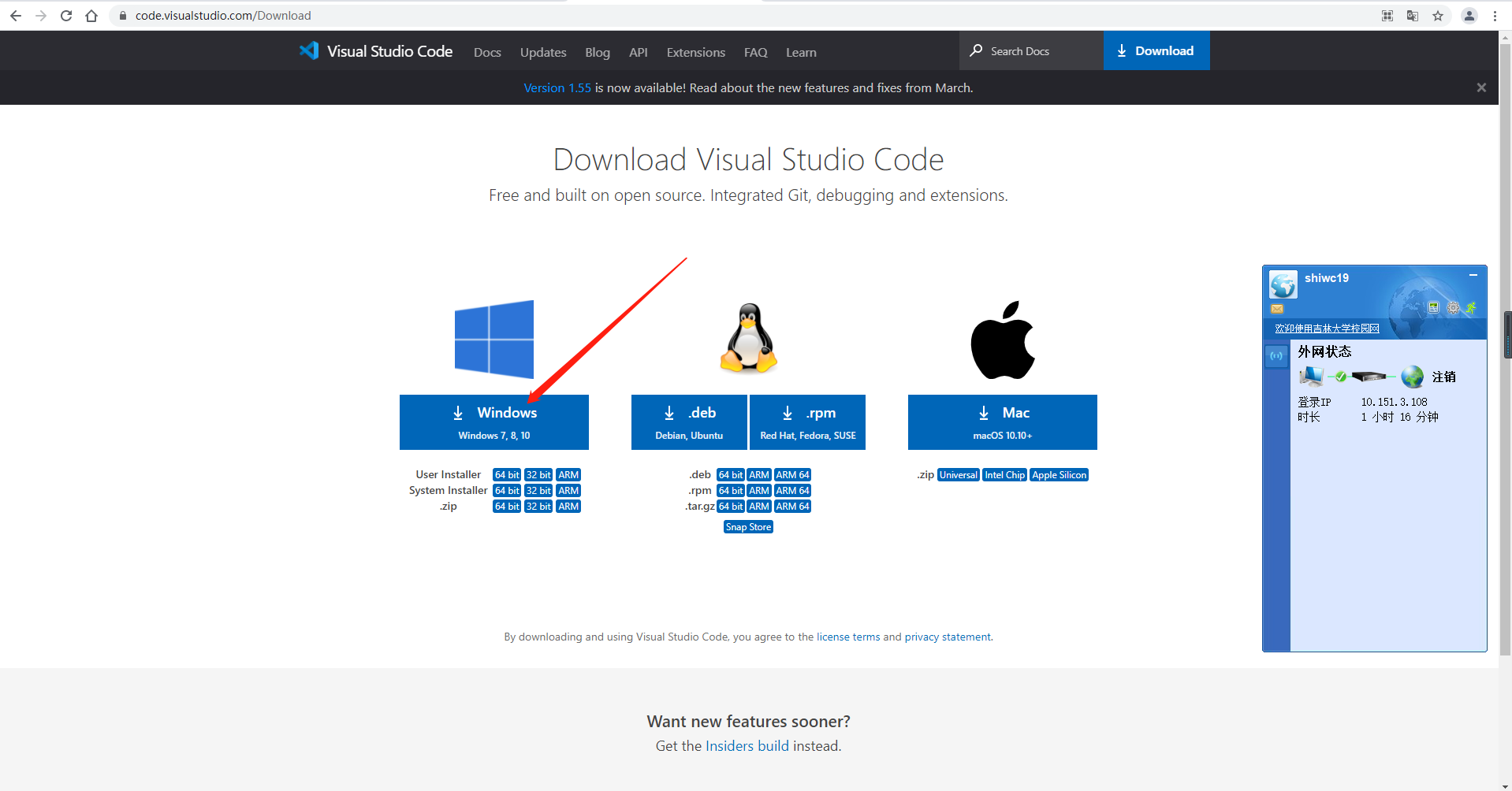Click the Apple logo above the Mac download
The image size is (1512, 791).
coord(1002,337)
